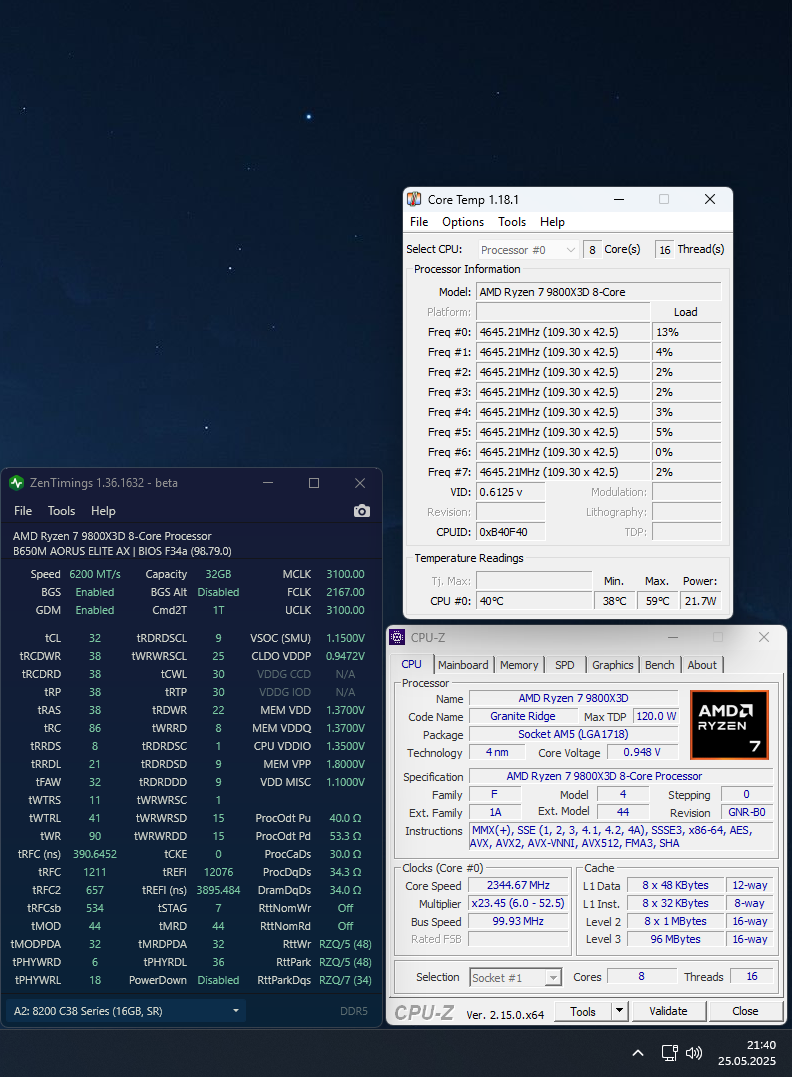Viewport: 792px width, 1077px height.
Task: Switch to CPU-Z SPD tab
Action: pos(565,665)
